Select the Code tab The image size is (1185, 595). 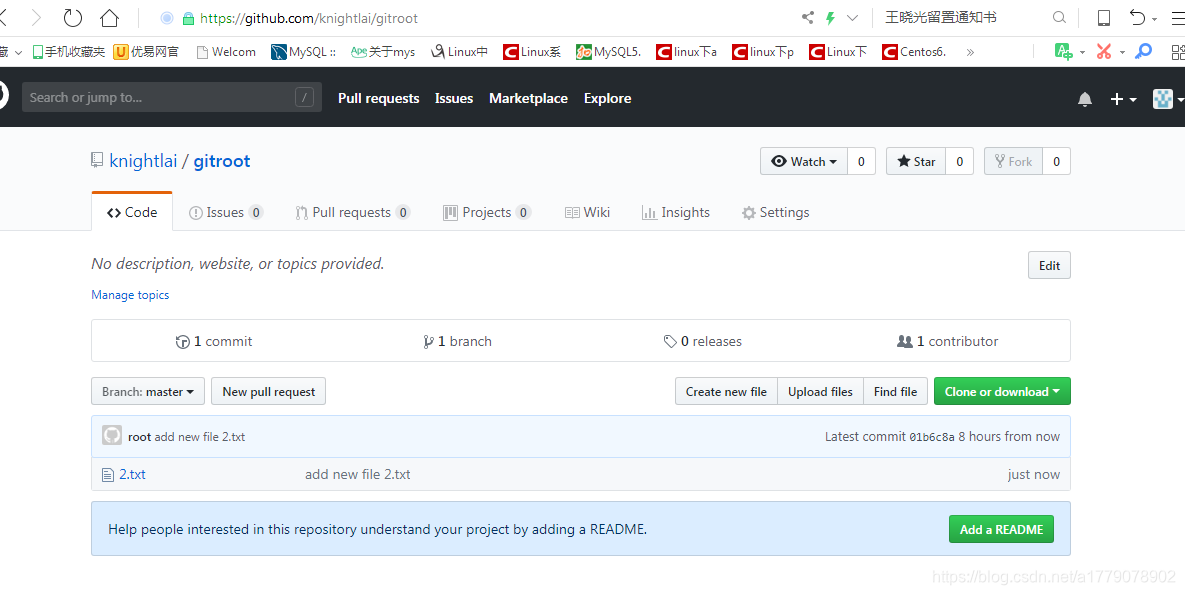(x=132, y=212)
